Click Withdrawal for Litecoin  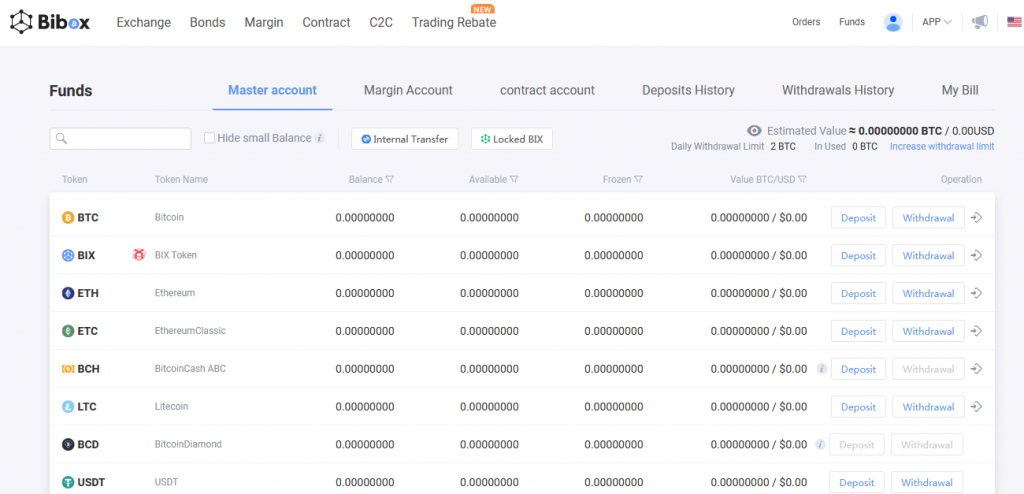(x=929, y=407)
